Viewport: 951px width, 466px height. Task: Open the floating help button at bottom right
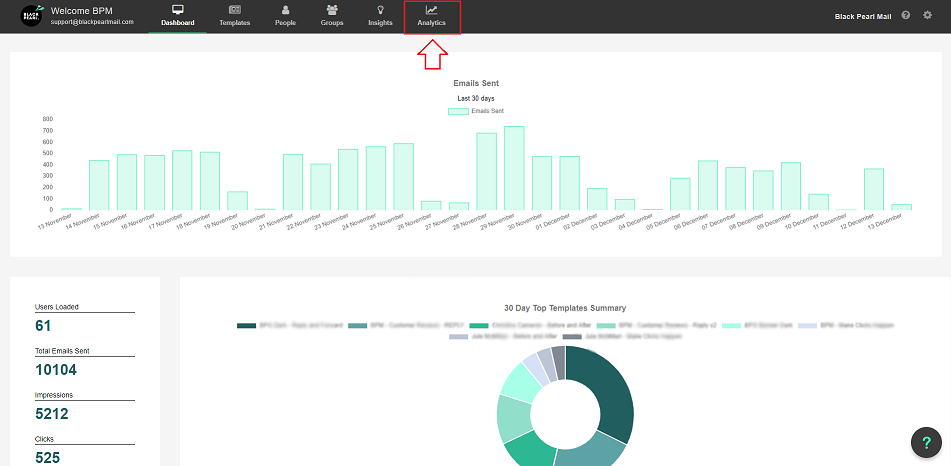coord(927,443)
